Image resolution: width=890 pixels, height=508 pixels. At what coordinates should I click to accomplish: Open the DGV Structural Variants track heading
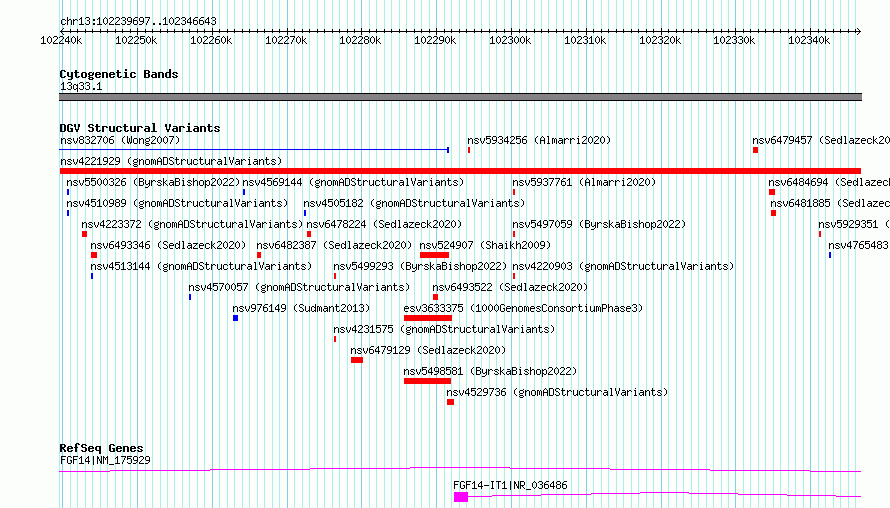coord(140,128)
